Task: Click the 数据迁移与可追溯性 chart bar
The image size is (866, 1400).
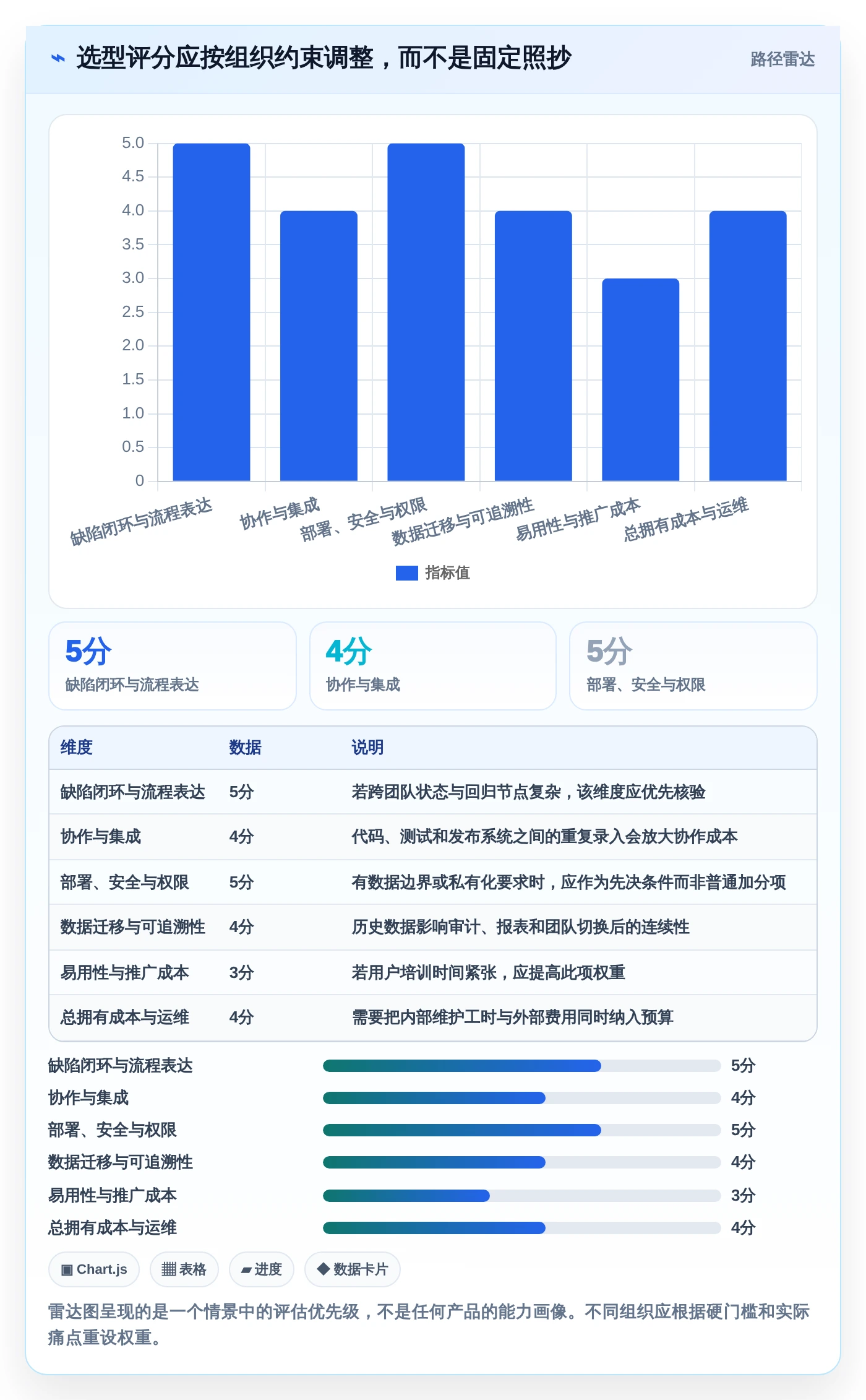Action: pyautogui.click(x=533, y=346)
